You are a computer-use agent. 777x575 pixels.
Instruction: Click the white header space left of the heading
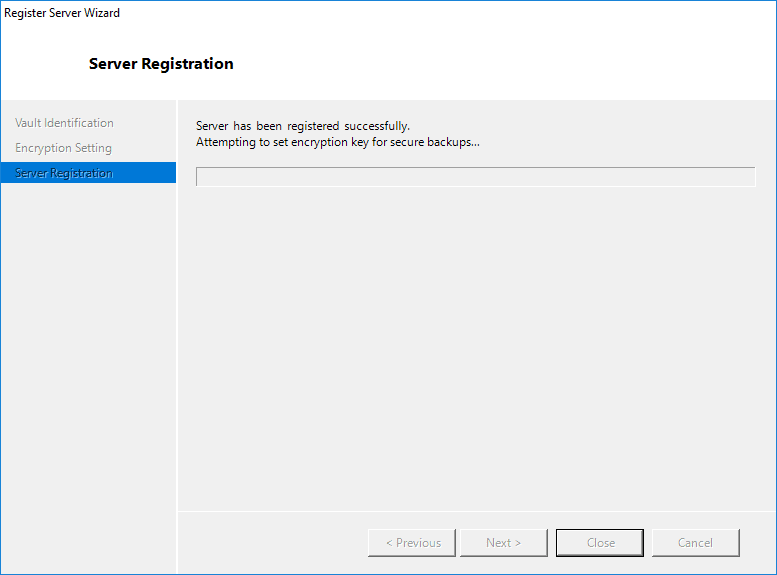[45, 64]
